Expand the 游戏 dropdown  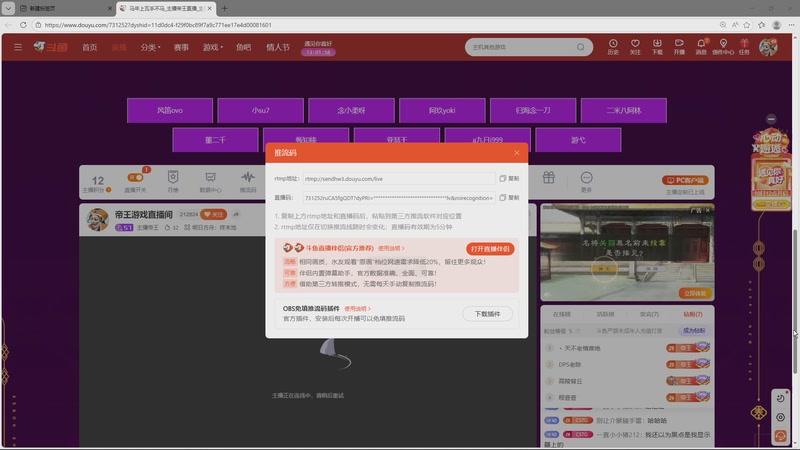212,47
